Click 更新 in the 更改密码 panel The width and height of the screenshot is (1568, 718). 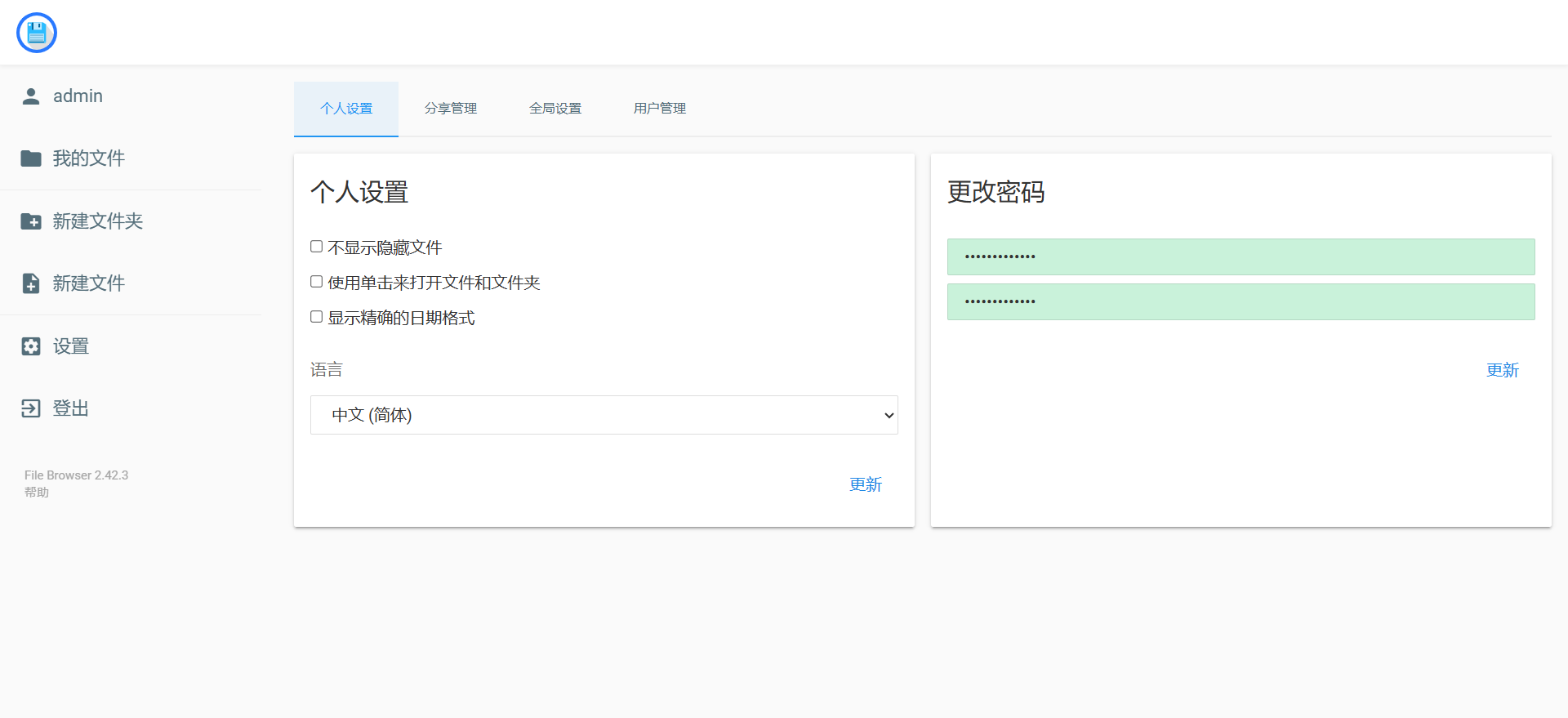click(x=1502, y=370)
